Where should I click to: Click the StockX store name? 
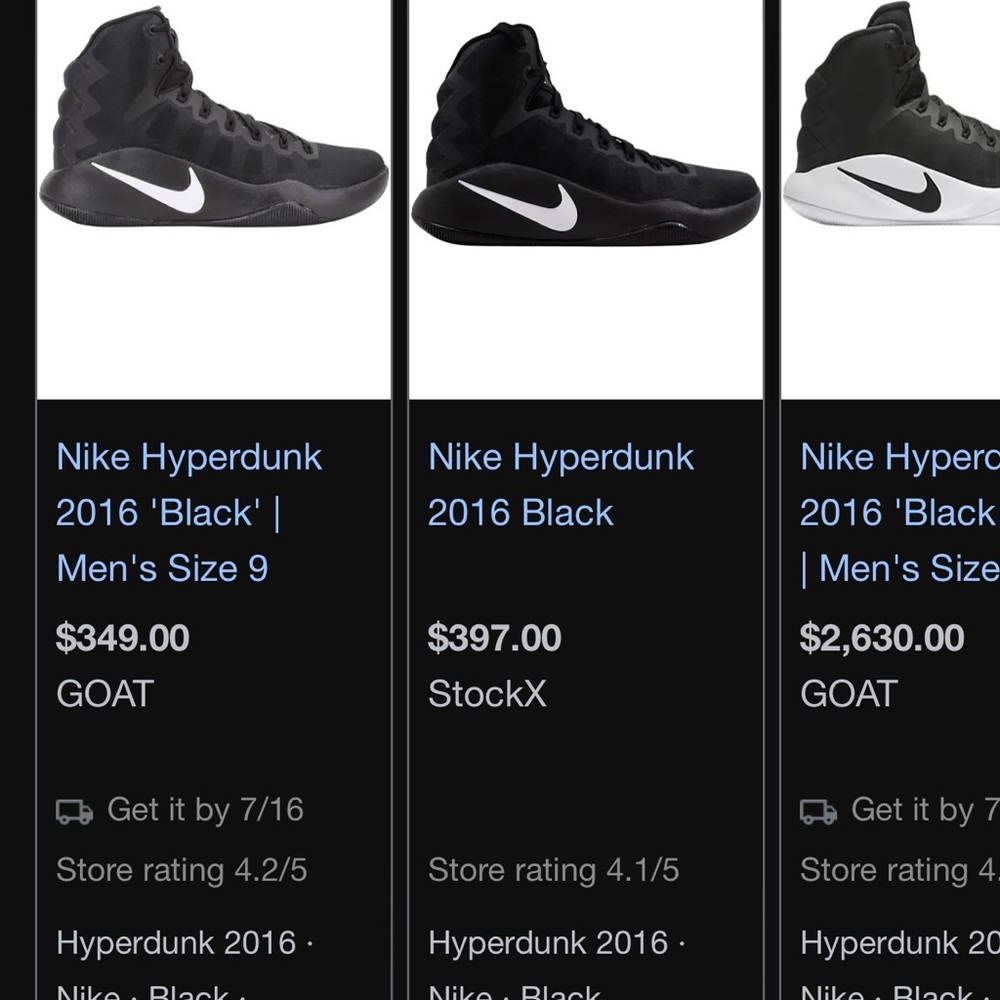click(486, 693)
